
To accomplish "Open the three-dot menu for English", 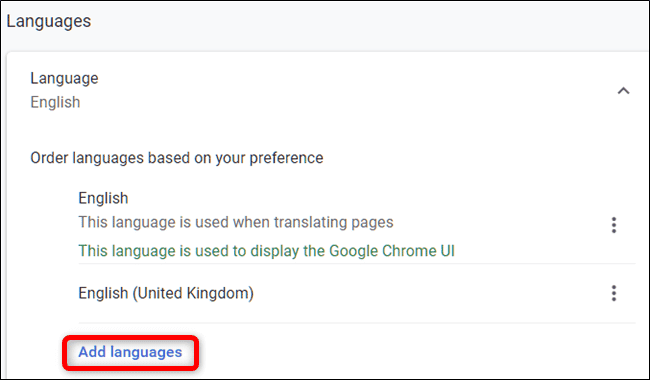I will click(614, 225).
